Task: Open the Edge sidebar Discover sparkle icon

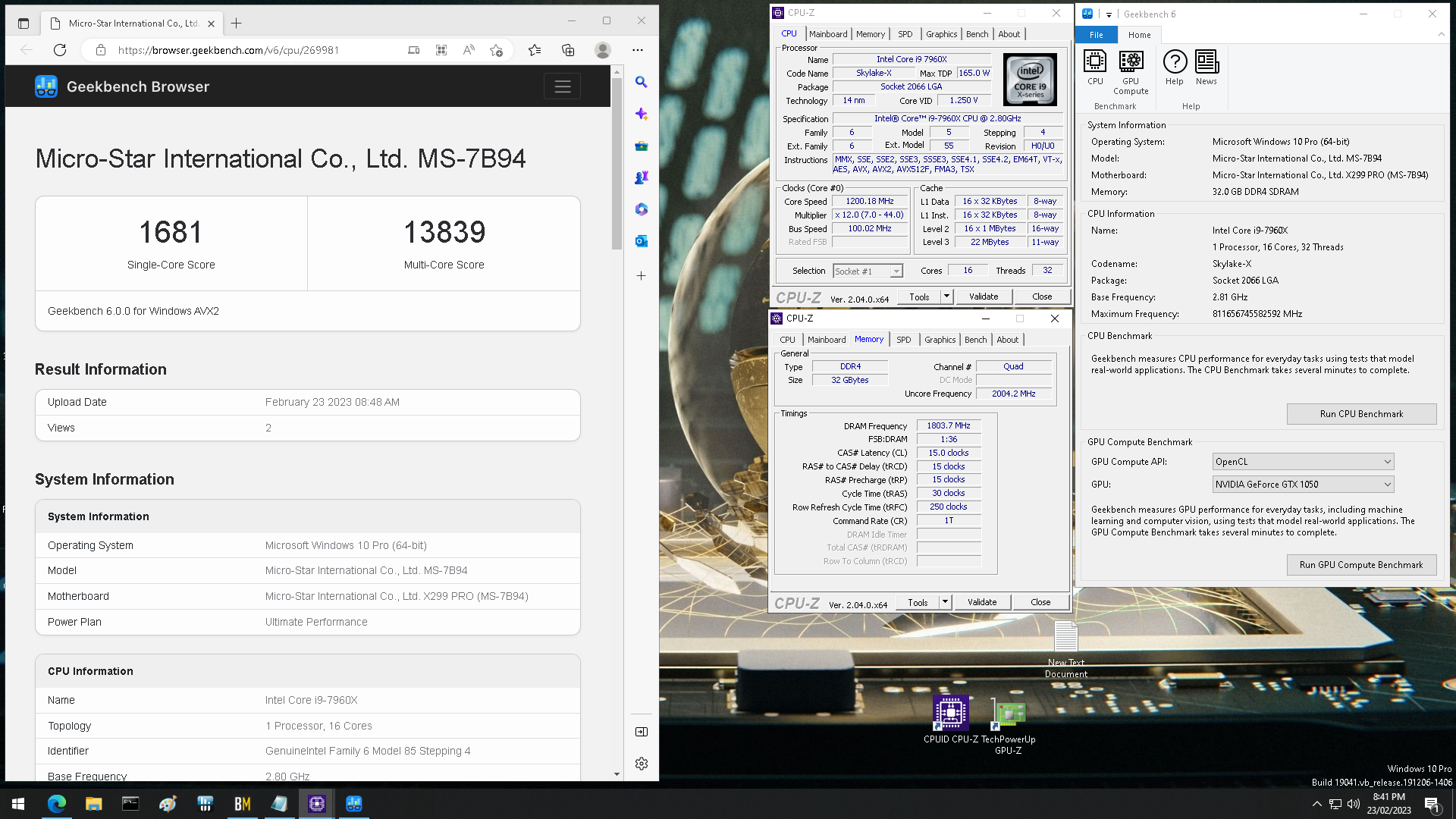Action: pos(642,114)
